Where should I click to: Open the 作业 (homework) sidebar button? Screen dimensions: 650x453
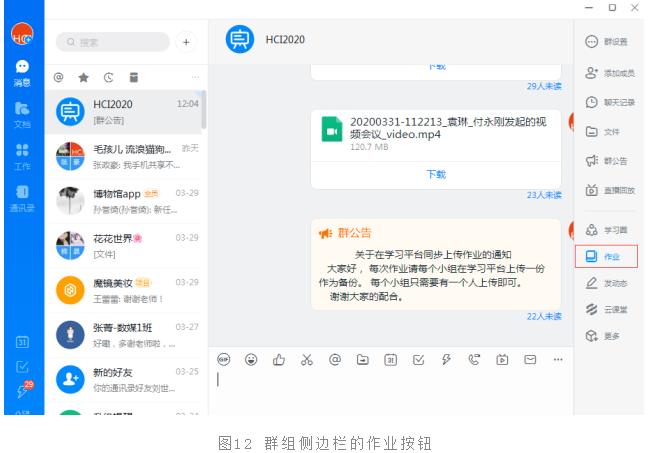pyautogui.click(x=606, y=257)
